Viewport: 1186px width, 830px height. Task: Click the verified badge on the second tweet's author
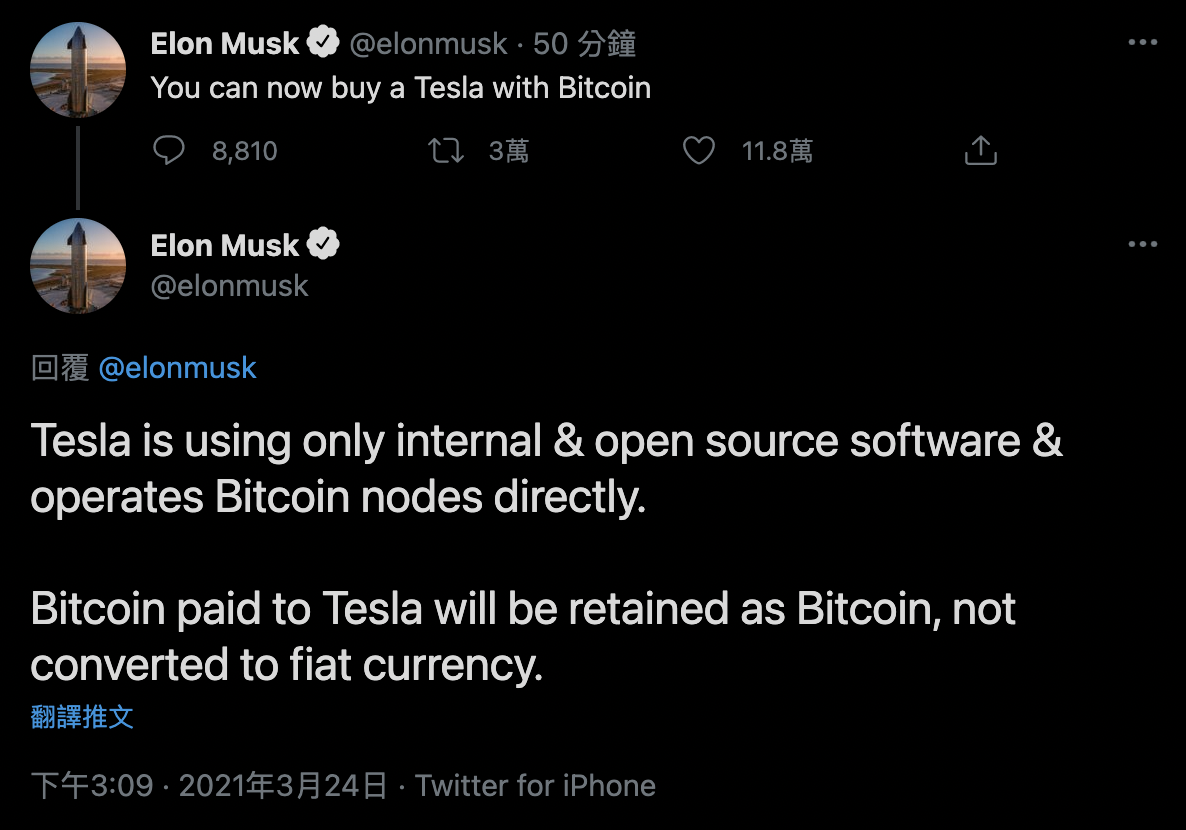tap(323, 244)
